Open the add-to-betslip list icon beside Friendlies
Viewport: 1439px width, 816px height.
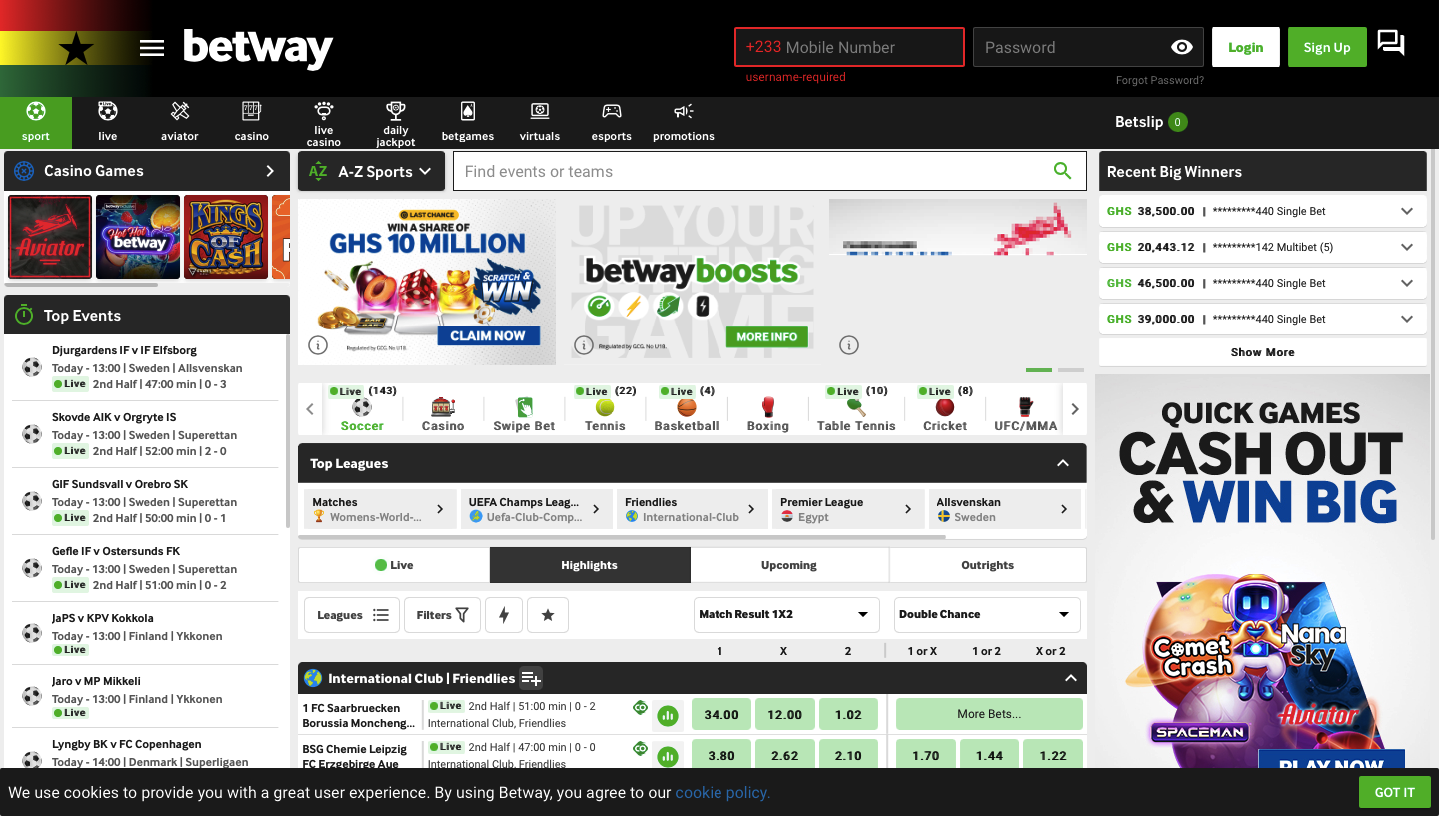point(531,678)
